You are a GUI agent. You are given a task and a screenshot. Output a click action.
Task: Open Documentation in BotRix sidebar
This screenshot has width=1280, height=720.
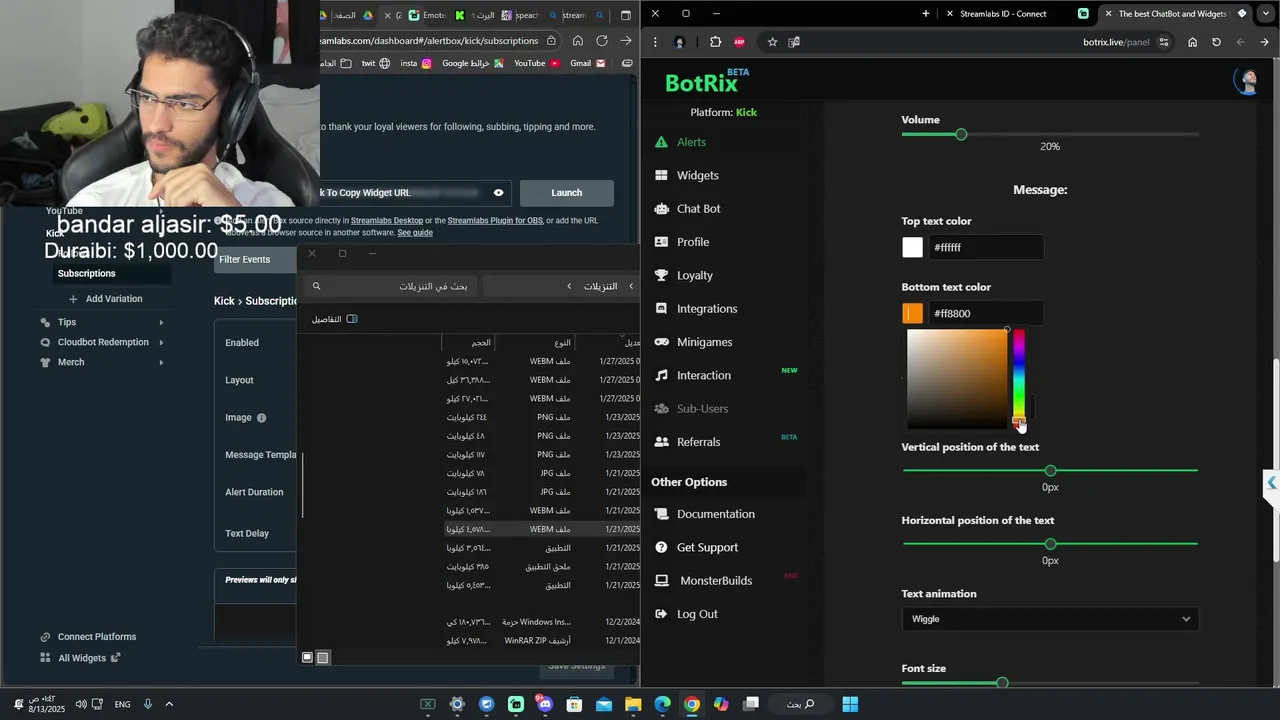click(x=704, y=514)
